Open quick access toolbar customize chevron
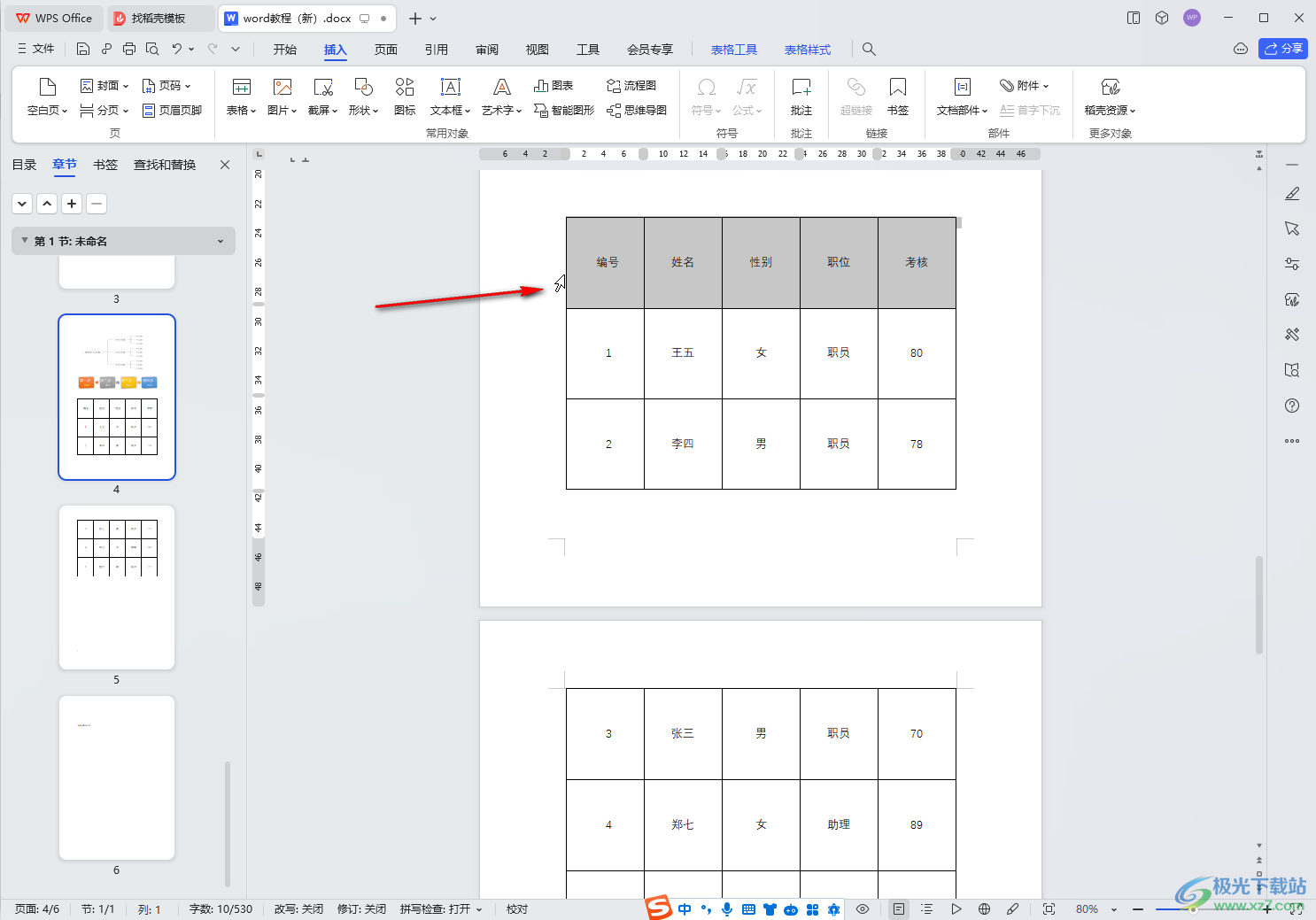Screen dimensions: 1316x920 [235, 49]
